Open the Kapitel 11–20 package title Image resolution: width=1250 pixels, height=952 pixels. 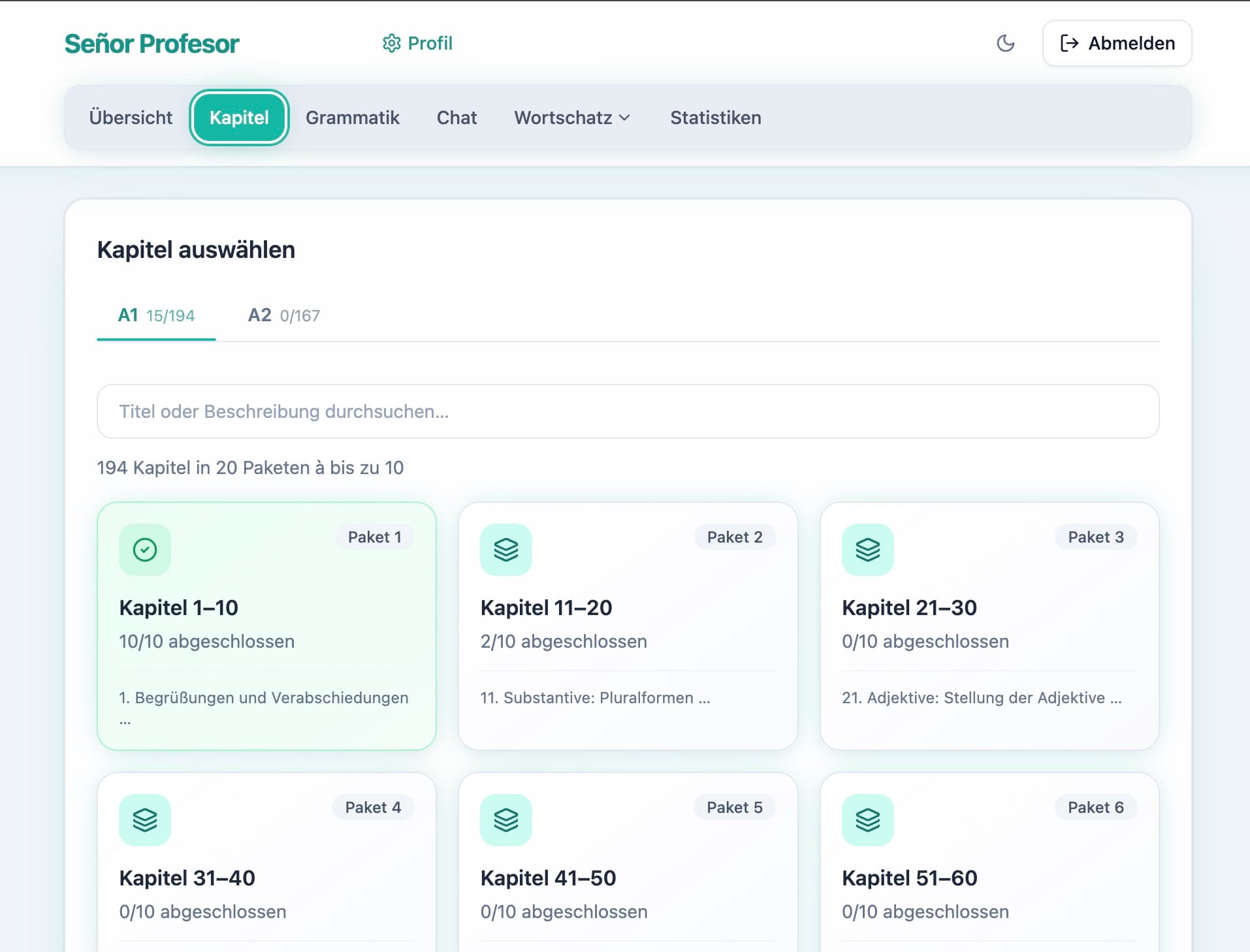(x=546, y=608)
